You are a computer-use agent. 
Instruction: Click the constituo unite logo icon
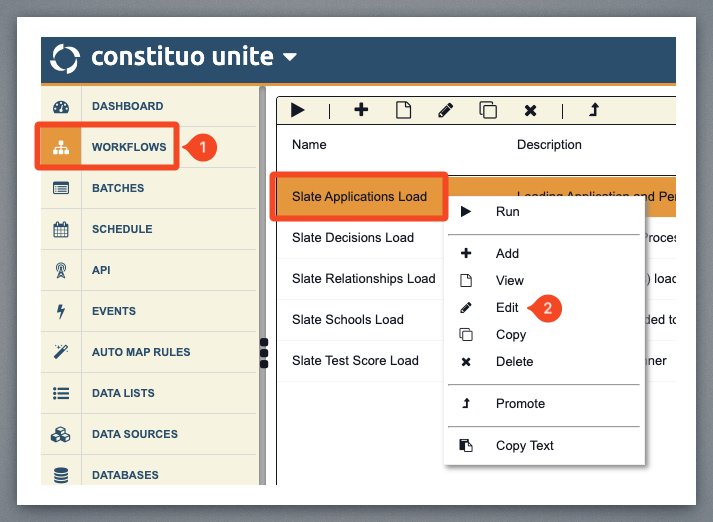pos(65,58)
